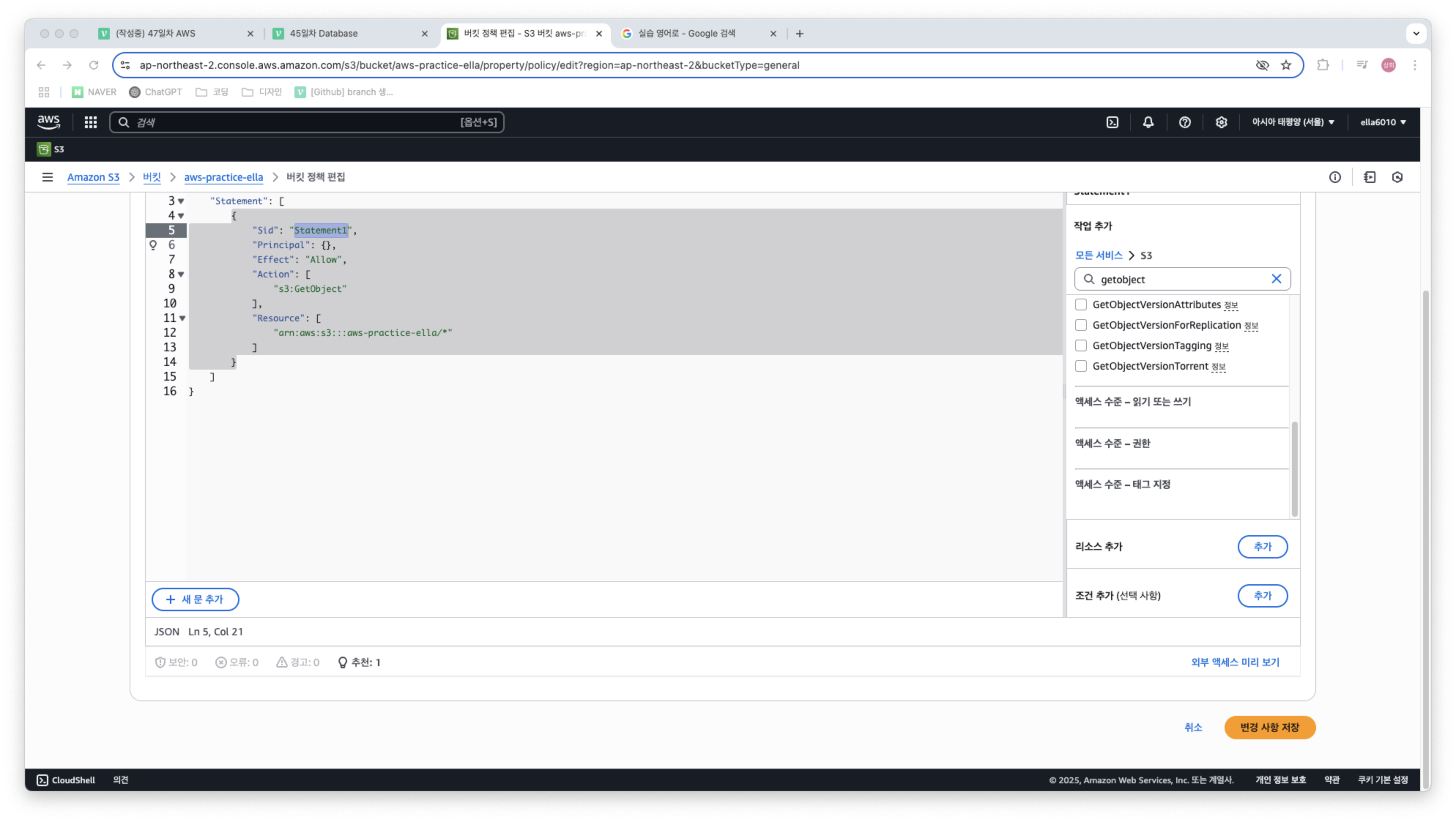Open the NAVER bookmark
Viewport: 1456px width, 822px height.
[x=94, y=91]
